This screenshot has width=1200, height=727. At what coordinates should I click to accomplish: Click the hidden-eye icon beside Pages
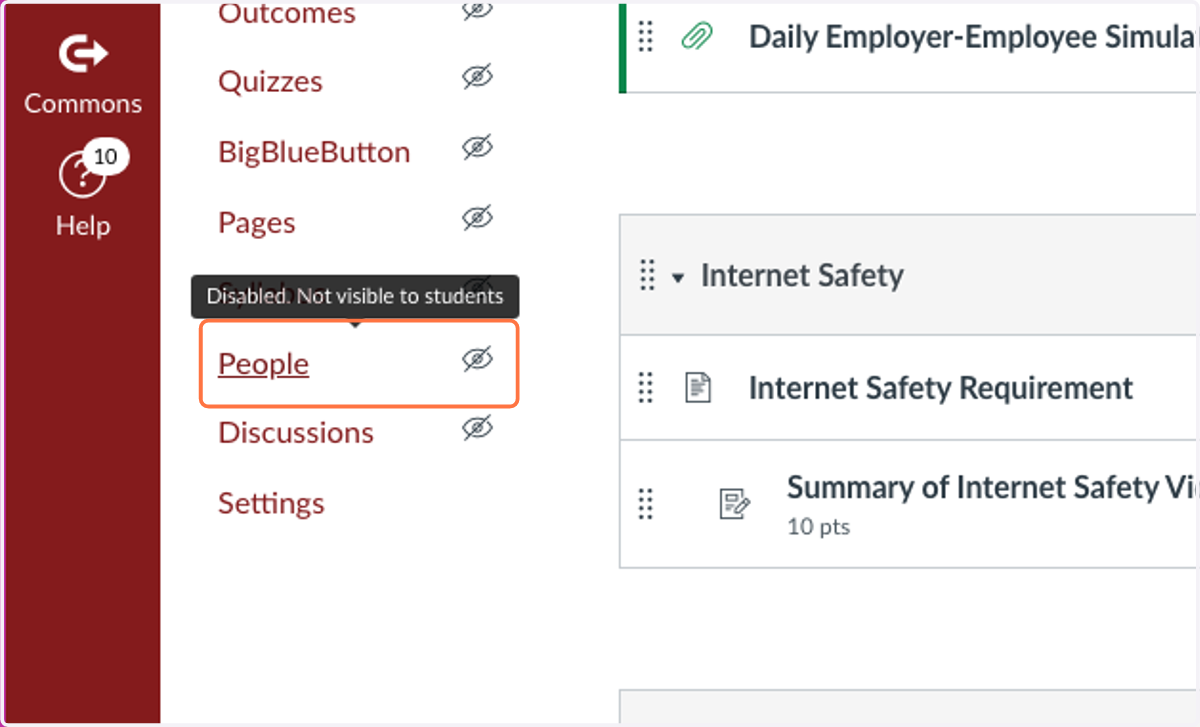pos(478,218)
